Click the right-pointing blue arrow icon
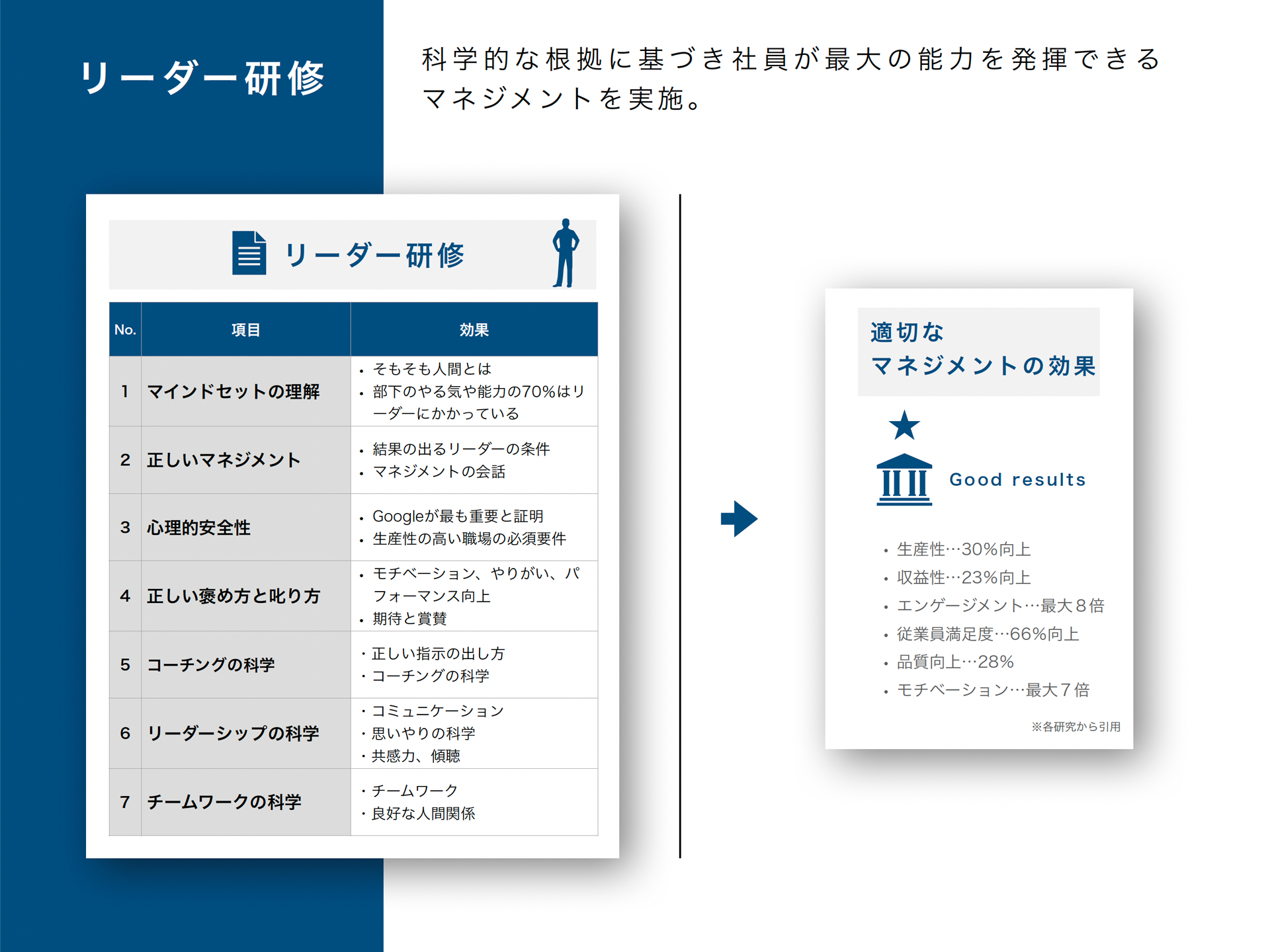 pyautogui.click(x=739, y=519)
